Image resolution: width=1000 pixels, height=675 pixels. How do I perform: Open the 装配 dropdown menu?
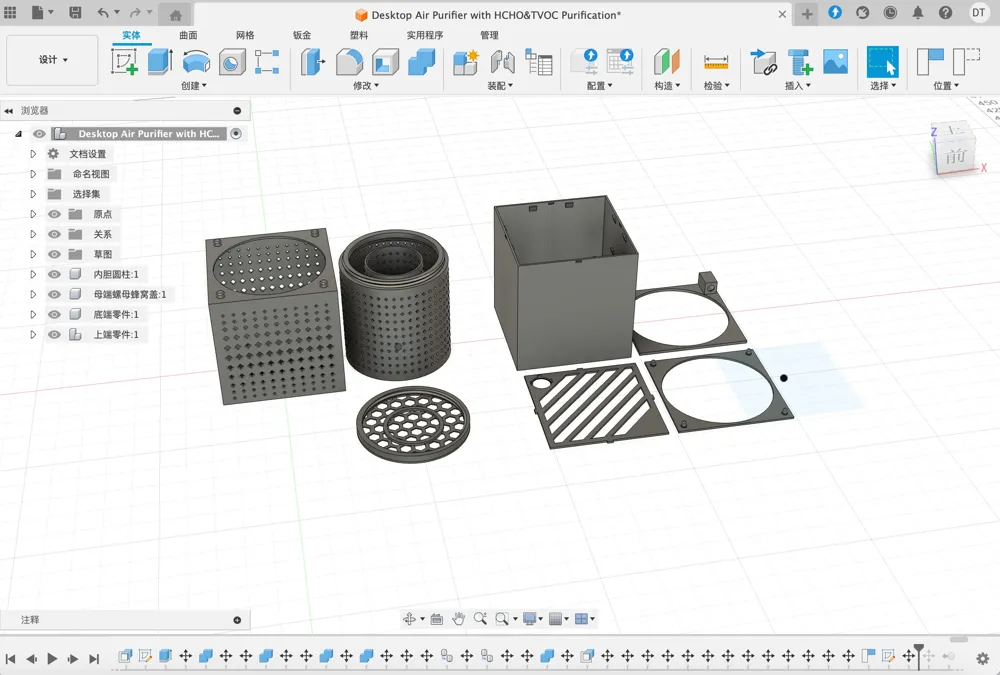[500, 85]
